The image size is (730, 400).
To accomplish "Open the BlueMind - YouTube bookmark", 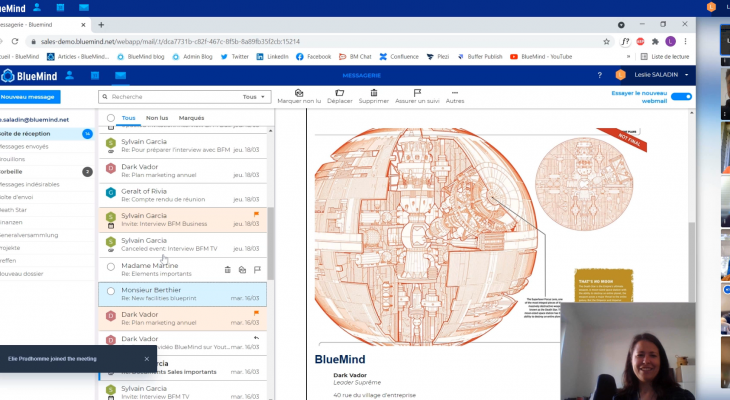I will 541,57.
